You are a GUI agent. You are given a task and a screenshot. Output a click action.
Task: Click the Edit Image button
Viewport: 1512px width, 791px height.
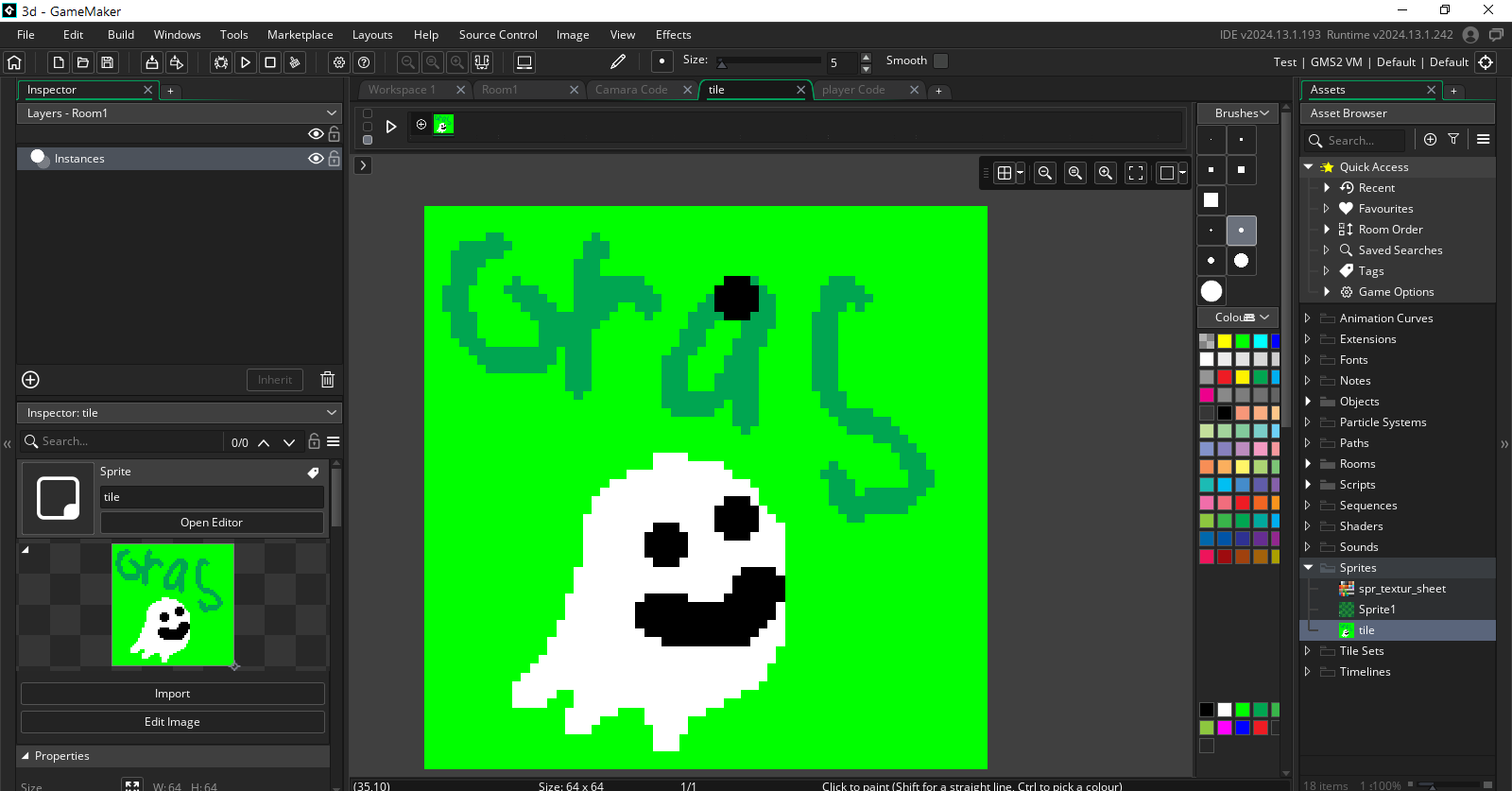click(x=172, y=722)
